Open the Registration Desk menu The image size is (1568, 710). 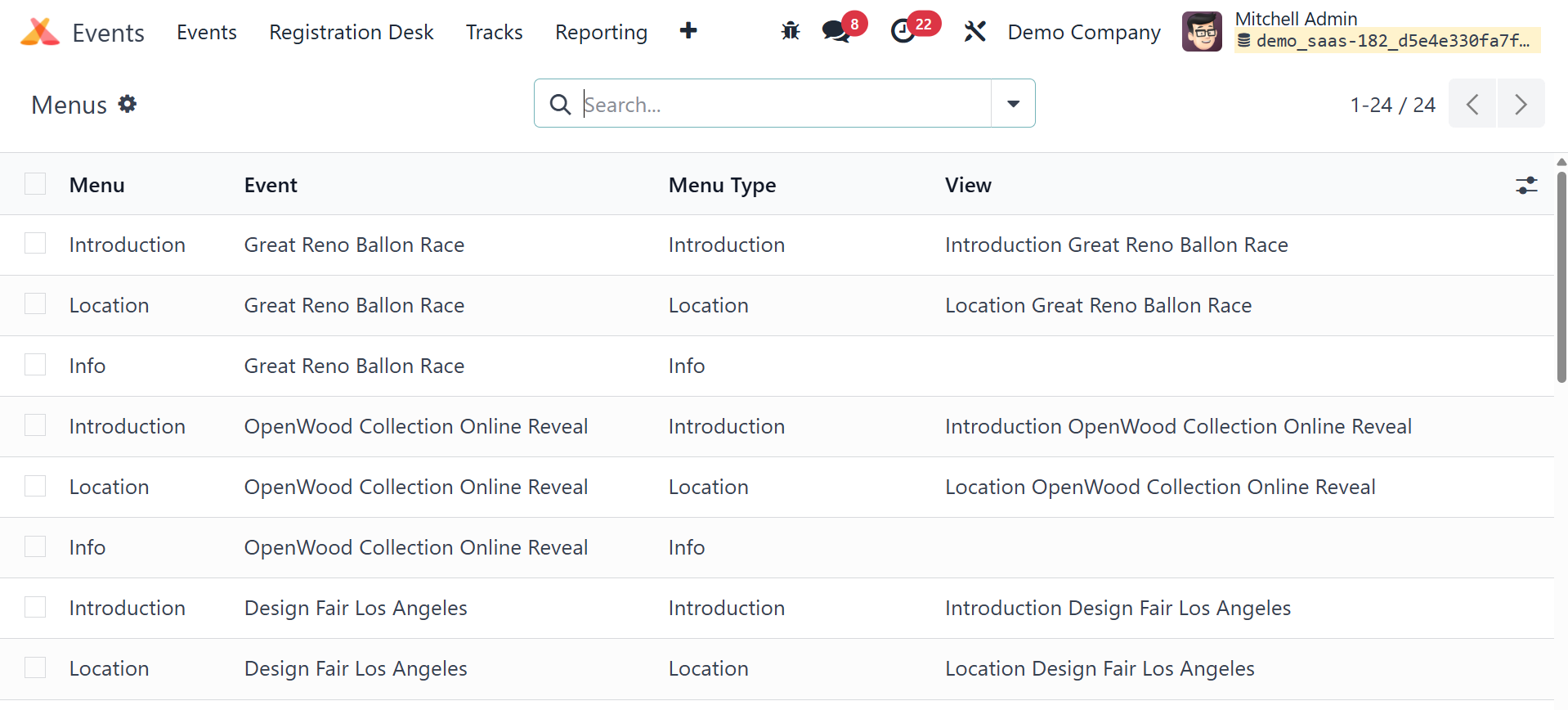click(x=351, y=32)
